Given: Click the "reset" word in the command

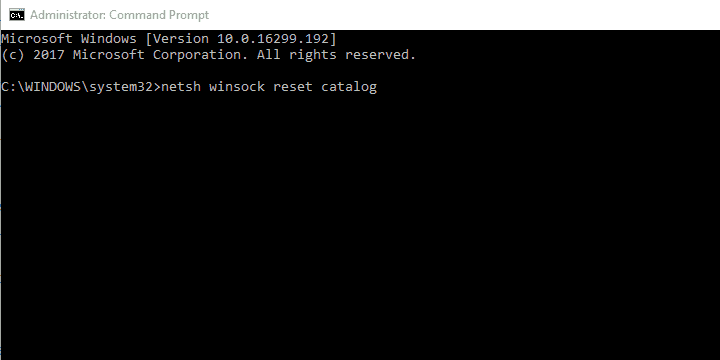Looking at the screenshot, I should coord(293,87).
